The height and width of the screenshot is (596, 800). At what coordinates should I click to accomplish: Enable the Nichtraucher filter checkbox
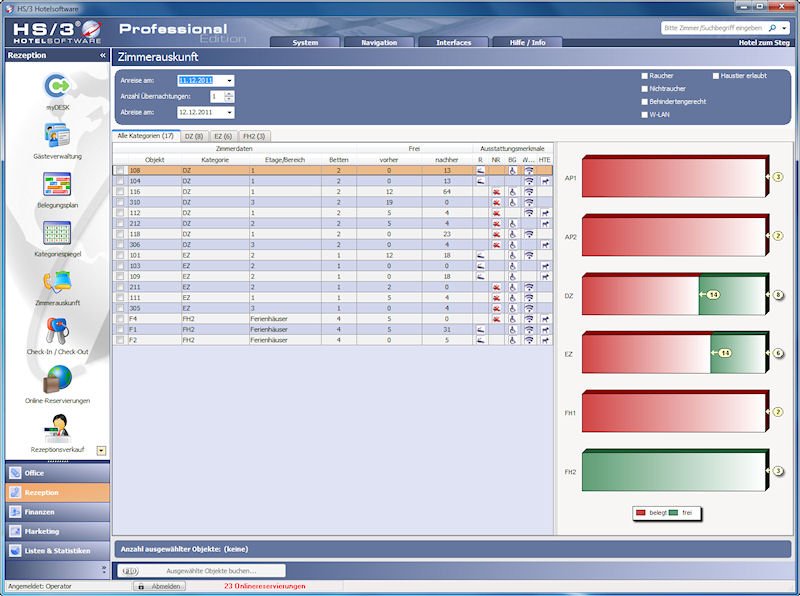[x=644, y=89]
